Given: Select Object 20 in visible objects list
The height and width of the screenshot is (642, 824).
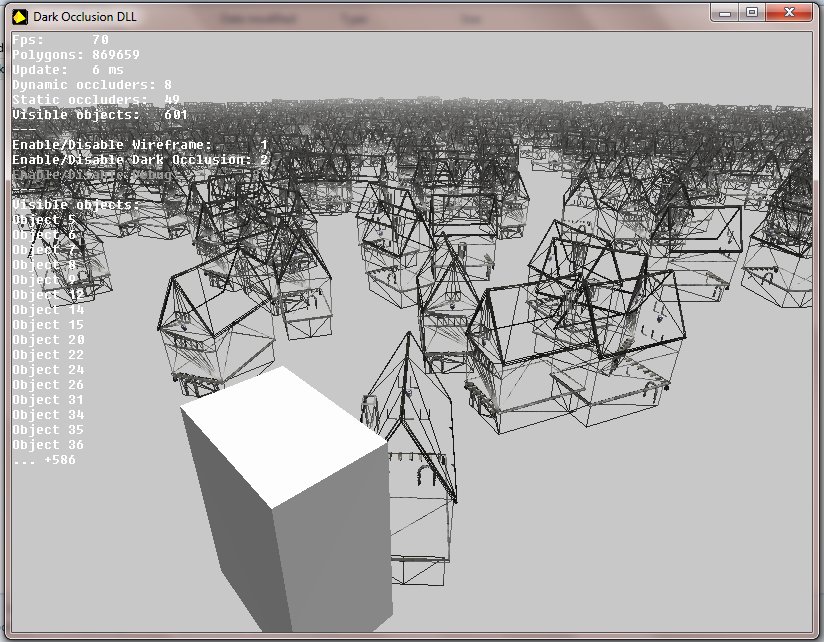Looking at the screenshot, I should 48,340.
